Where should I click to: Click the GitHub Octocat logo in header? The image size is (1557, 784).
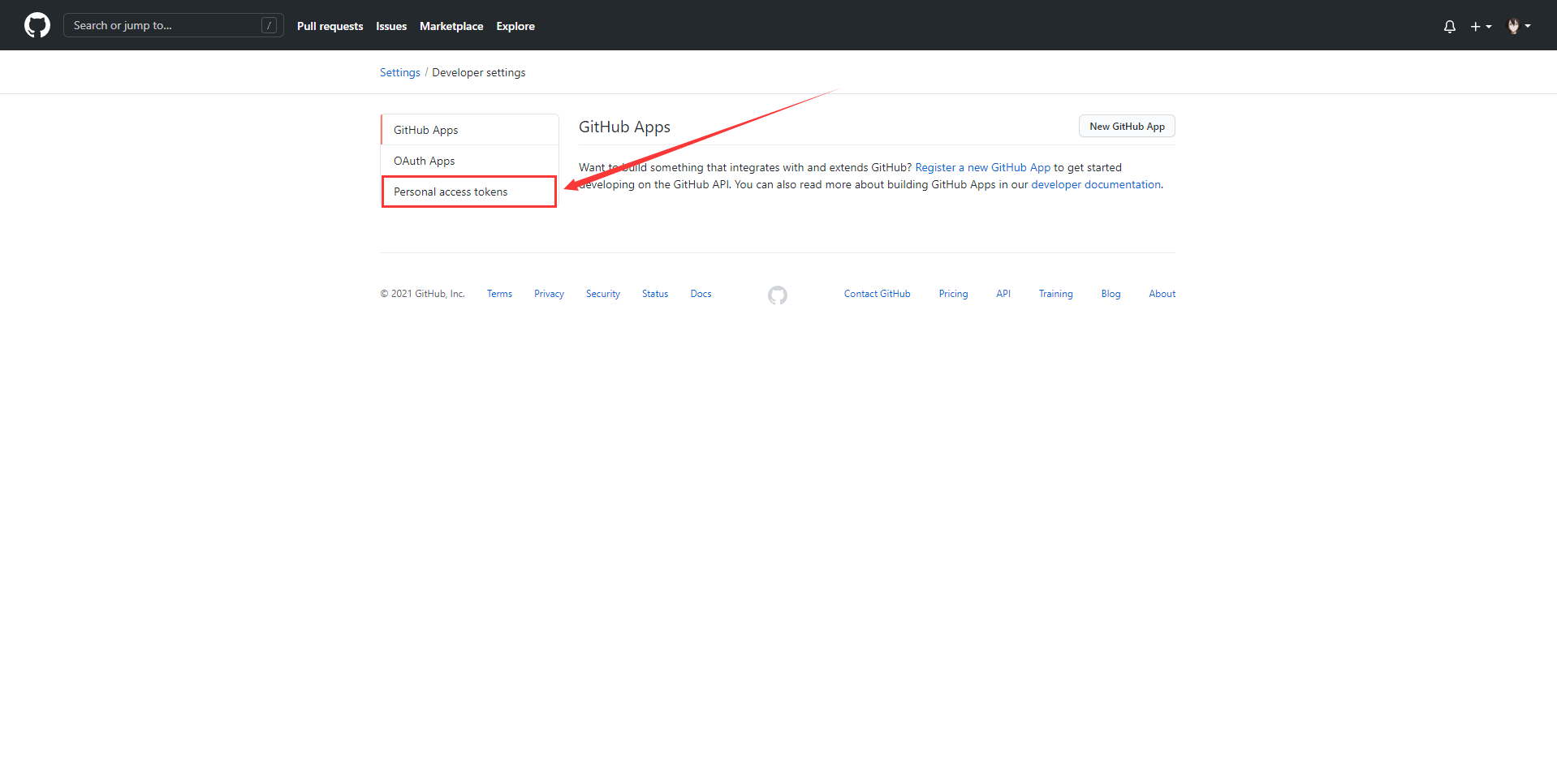(x=37, y=25)
